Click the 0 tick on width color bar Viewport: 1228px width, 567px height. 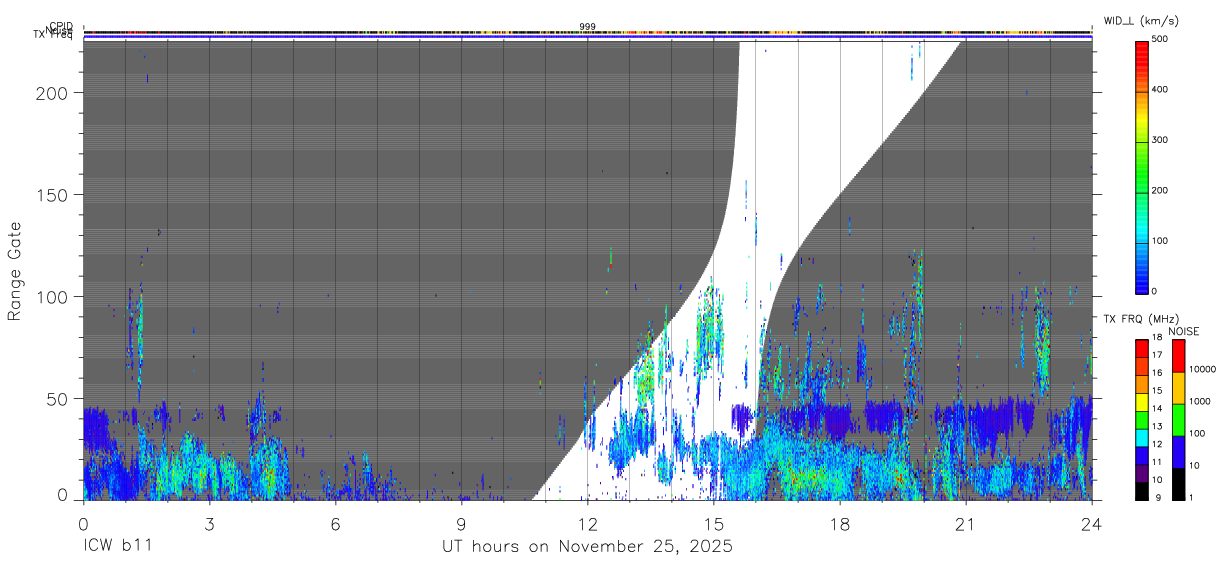tap(1156, 291)
